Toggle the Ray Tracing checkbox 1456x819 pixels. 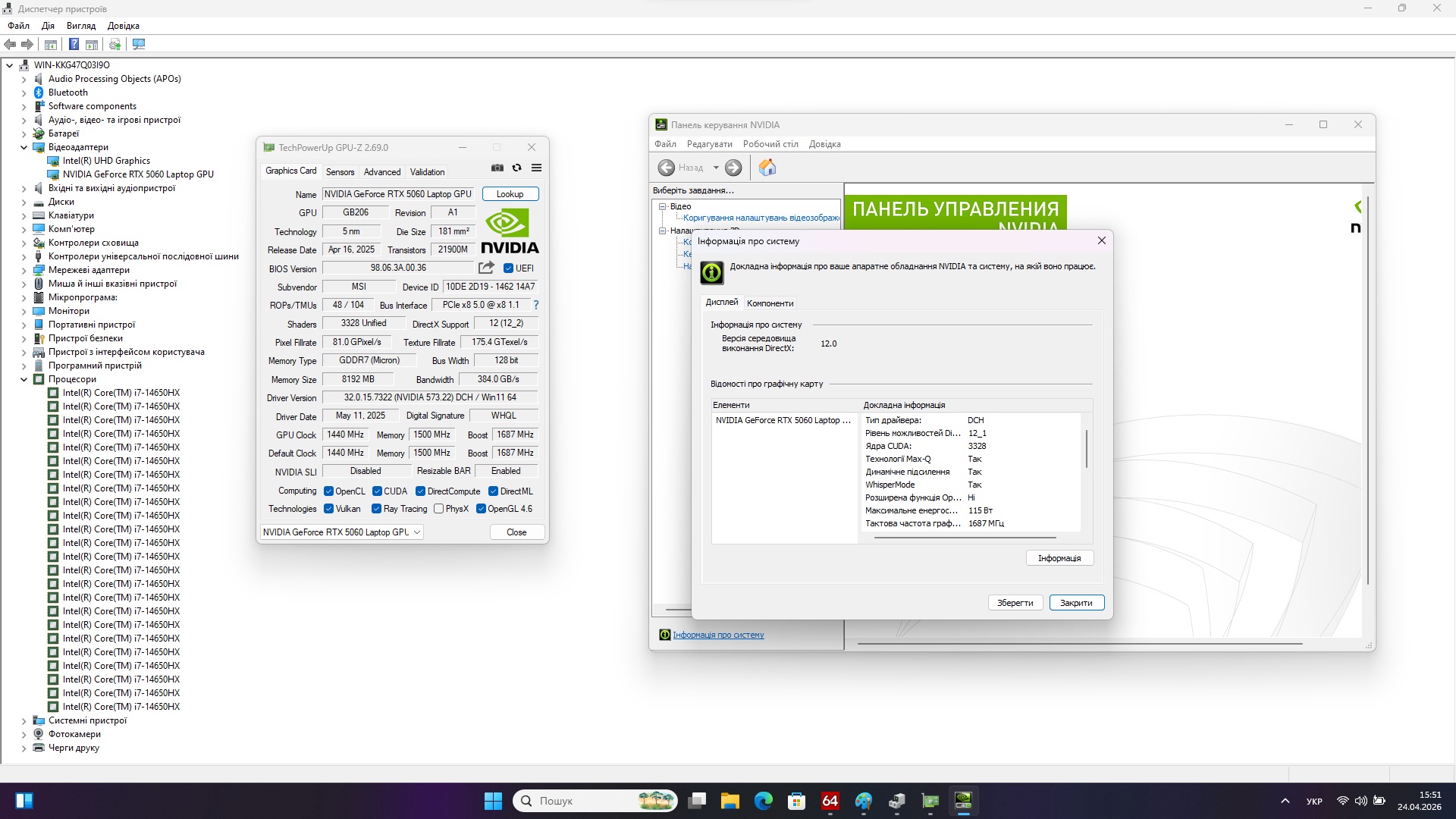click(377, 509)
